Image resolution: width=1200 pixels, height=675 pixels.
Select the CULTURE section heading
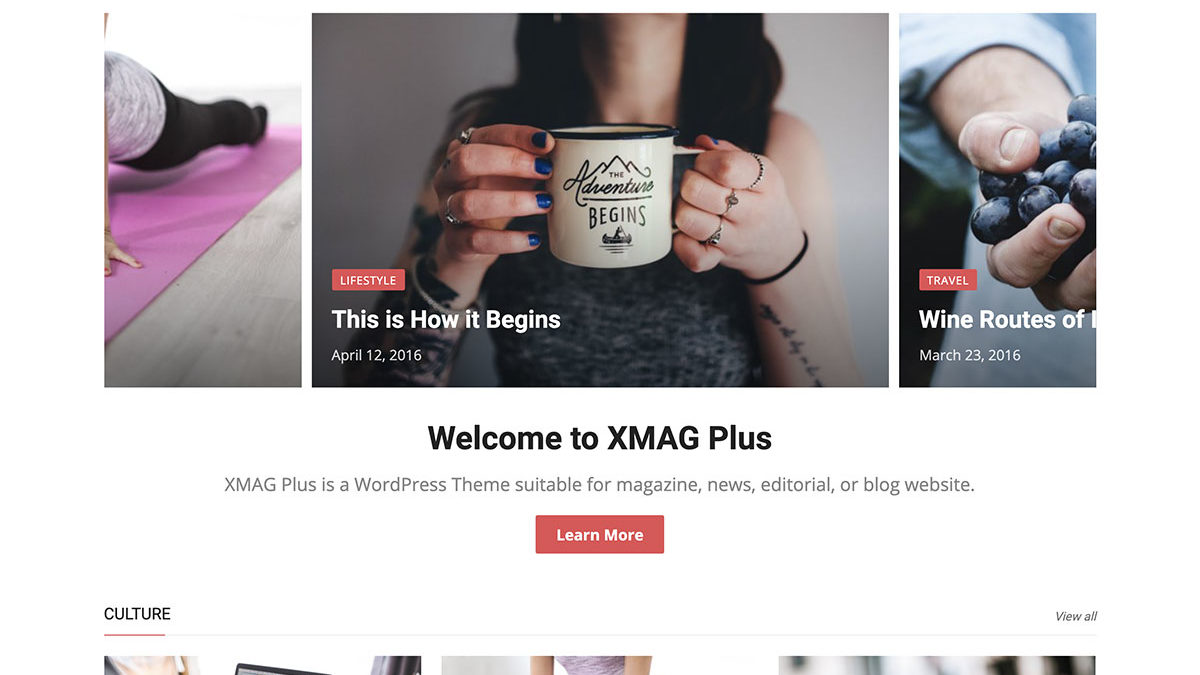click(137, 614)
